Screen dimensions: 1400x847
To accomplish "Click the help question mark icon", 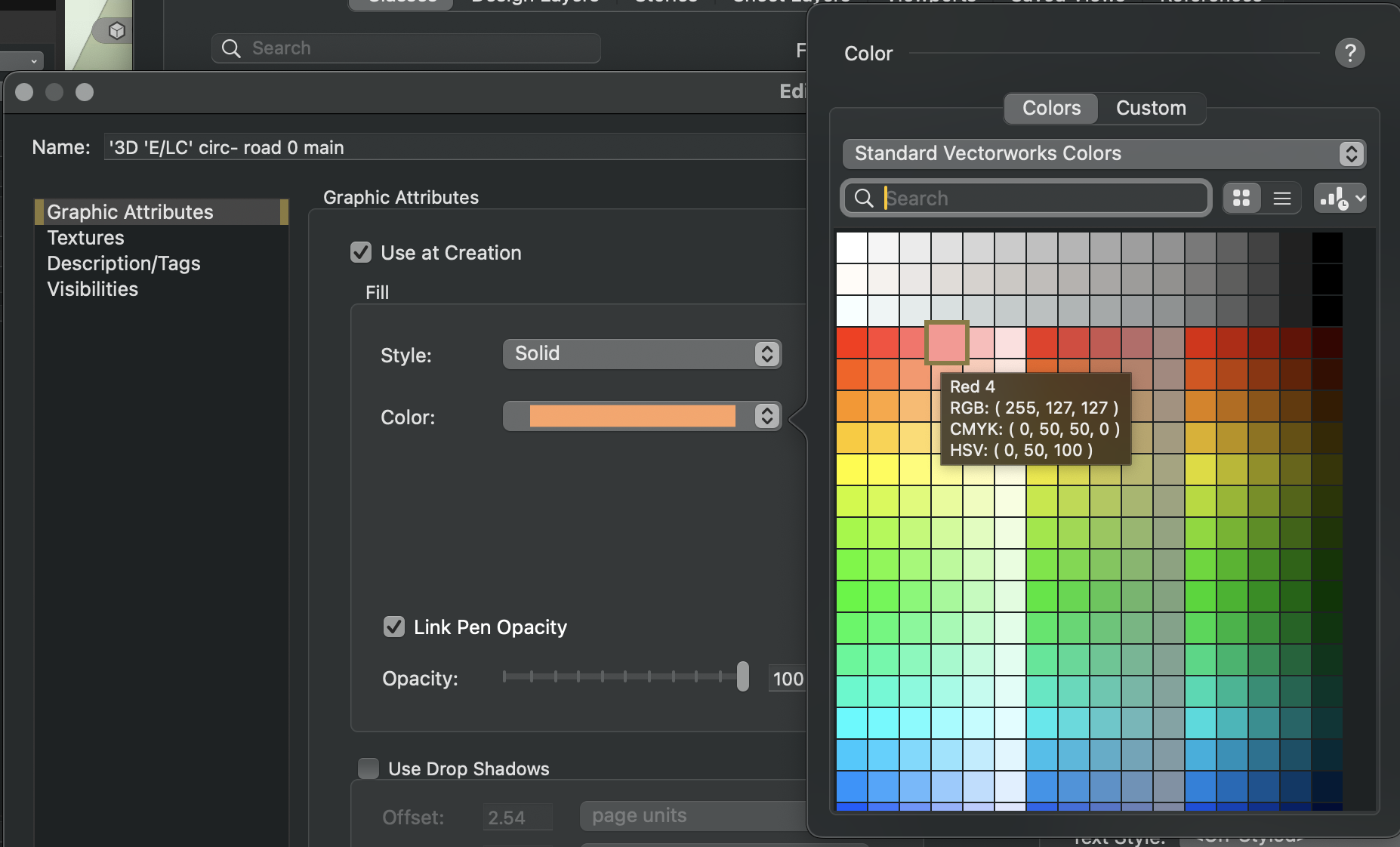I will click(x=1349, y=54).
